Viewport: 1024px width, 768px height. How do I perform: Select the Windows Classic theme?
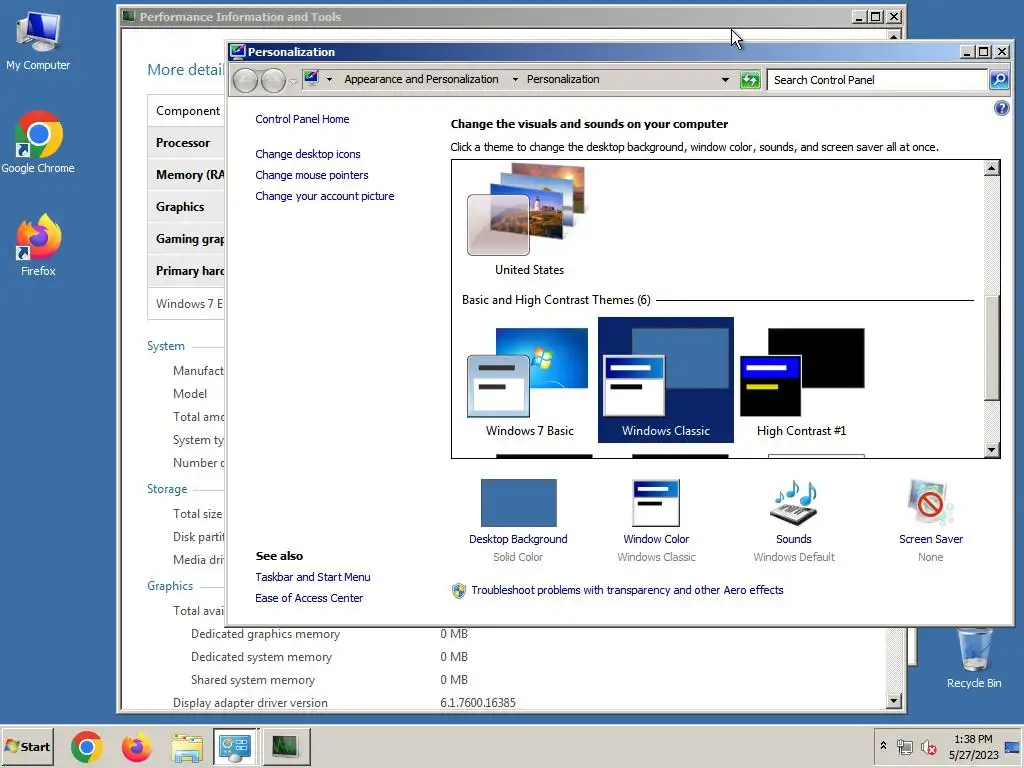665,380
